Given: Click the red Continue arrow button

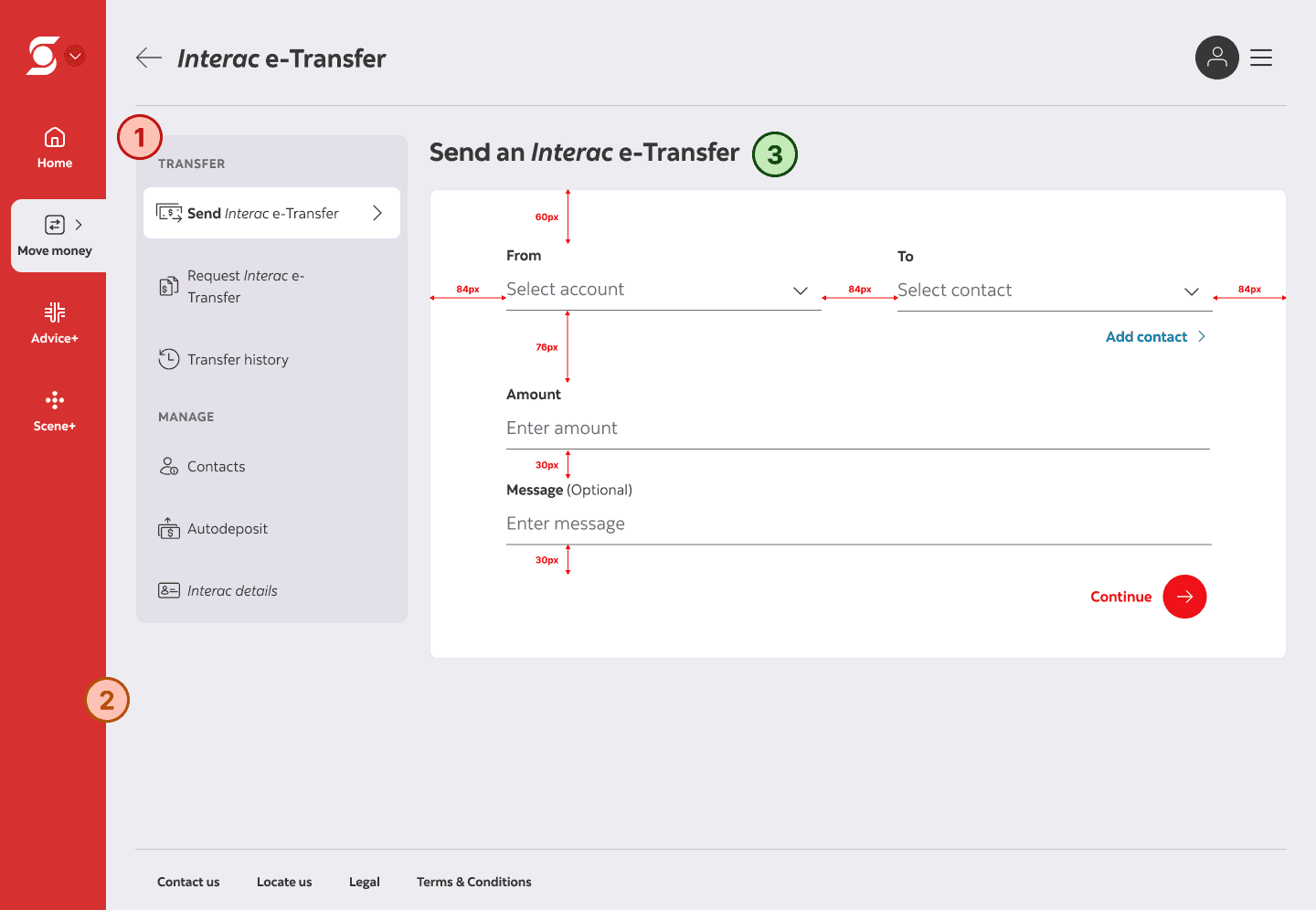Looking at the screenshot, I should click(x=1185, y=597).
